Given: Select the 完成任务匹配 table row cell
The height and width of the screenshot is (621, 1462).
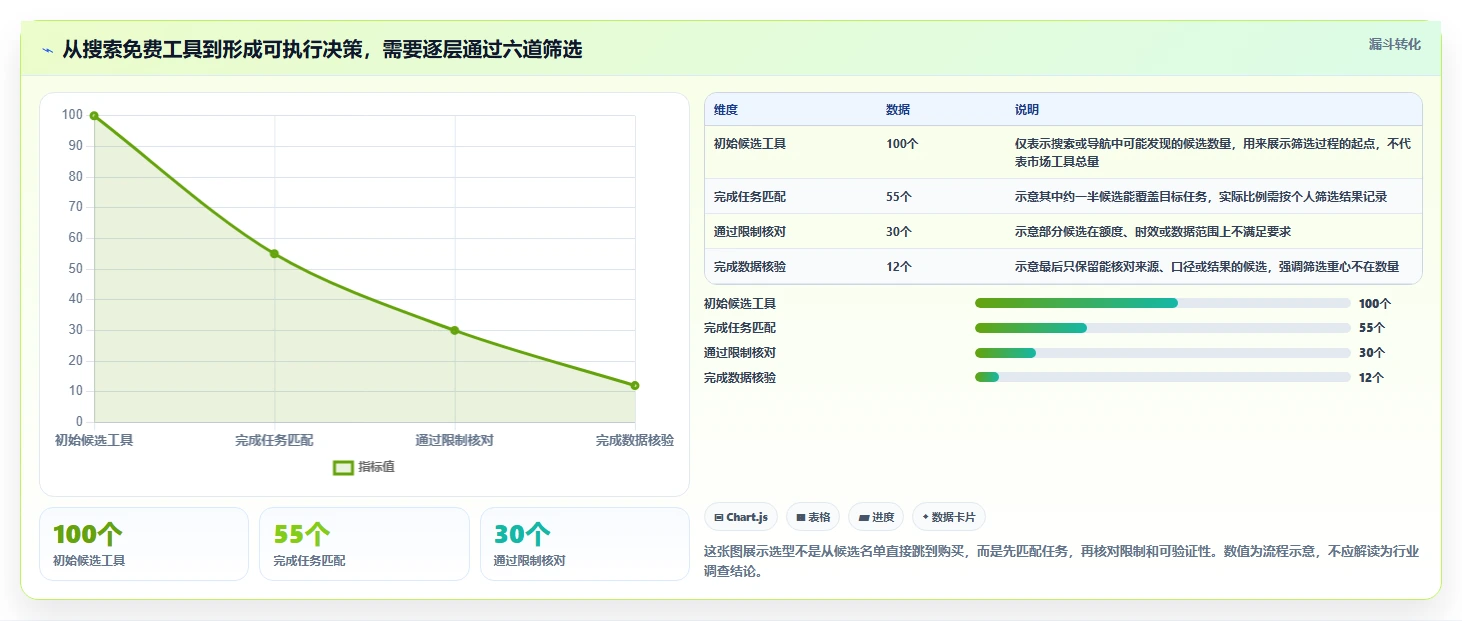Looking at the screenshot, I should coord(750,197).
